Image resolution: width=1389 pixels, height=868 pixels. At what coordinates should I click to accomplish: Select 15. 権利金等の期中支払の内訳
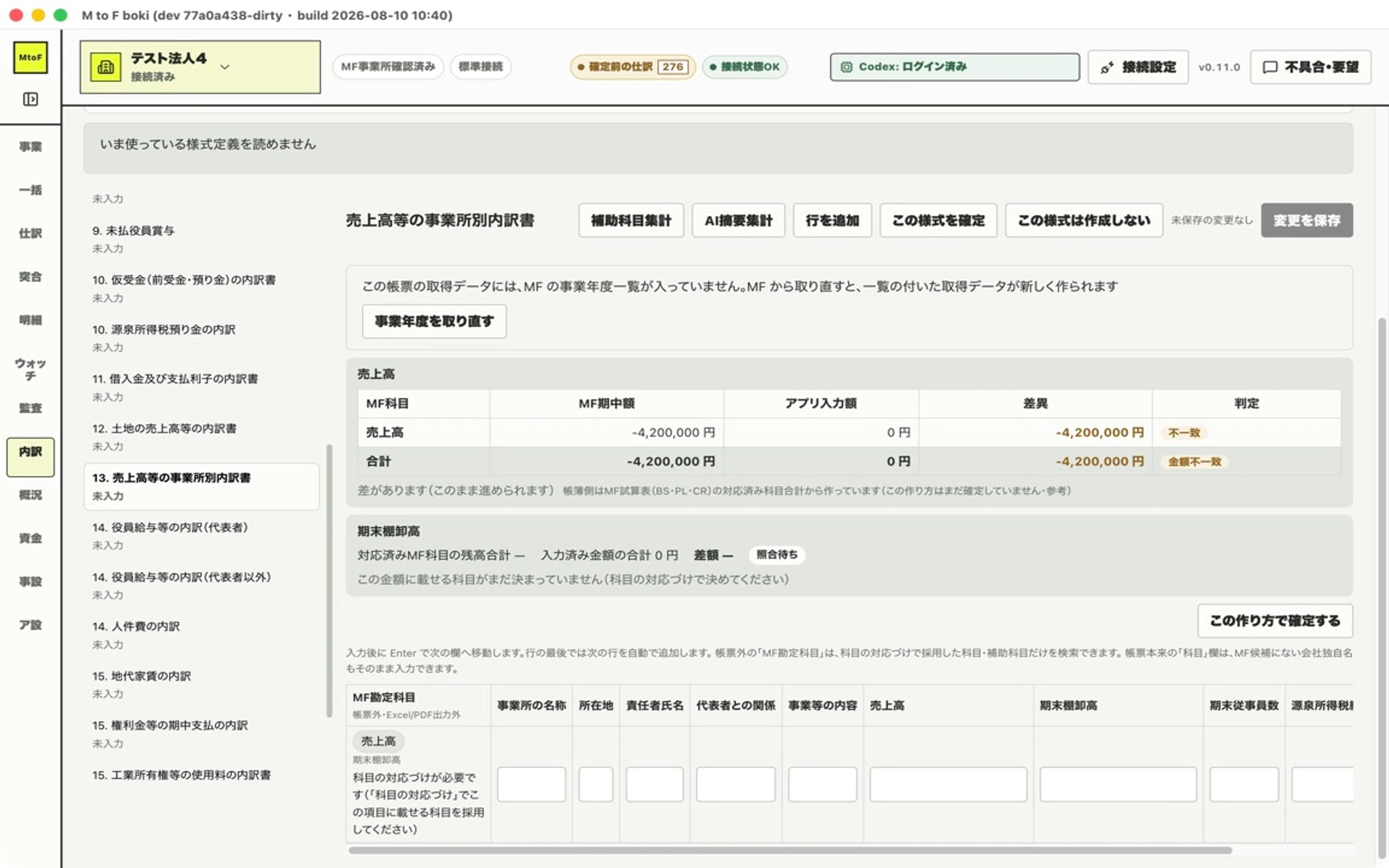click(x=201, y=734)
